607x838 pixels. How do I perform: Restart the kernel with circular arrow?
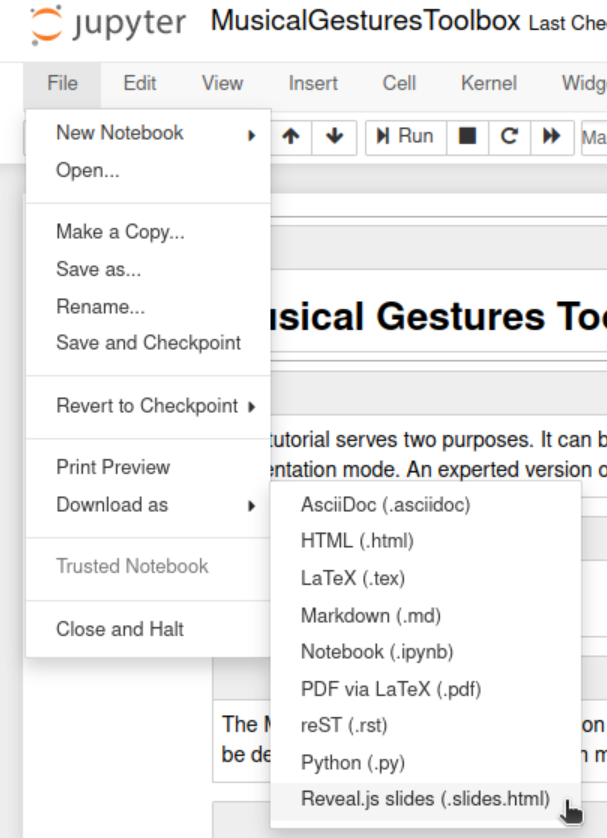(509, 136)
